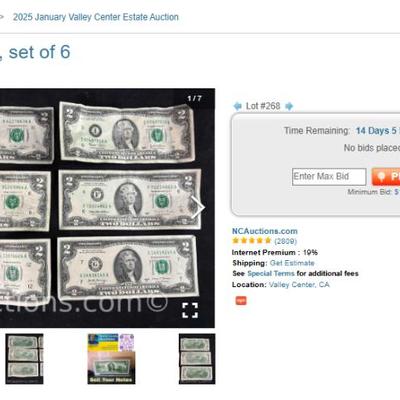400x400 pixels.
Task: Click the Lot #268 label
Action: click(263, 106)
